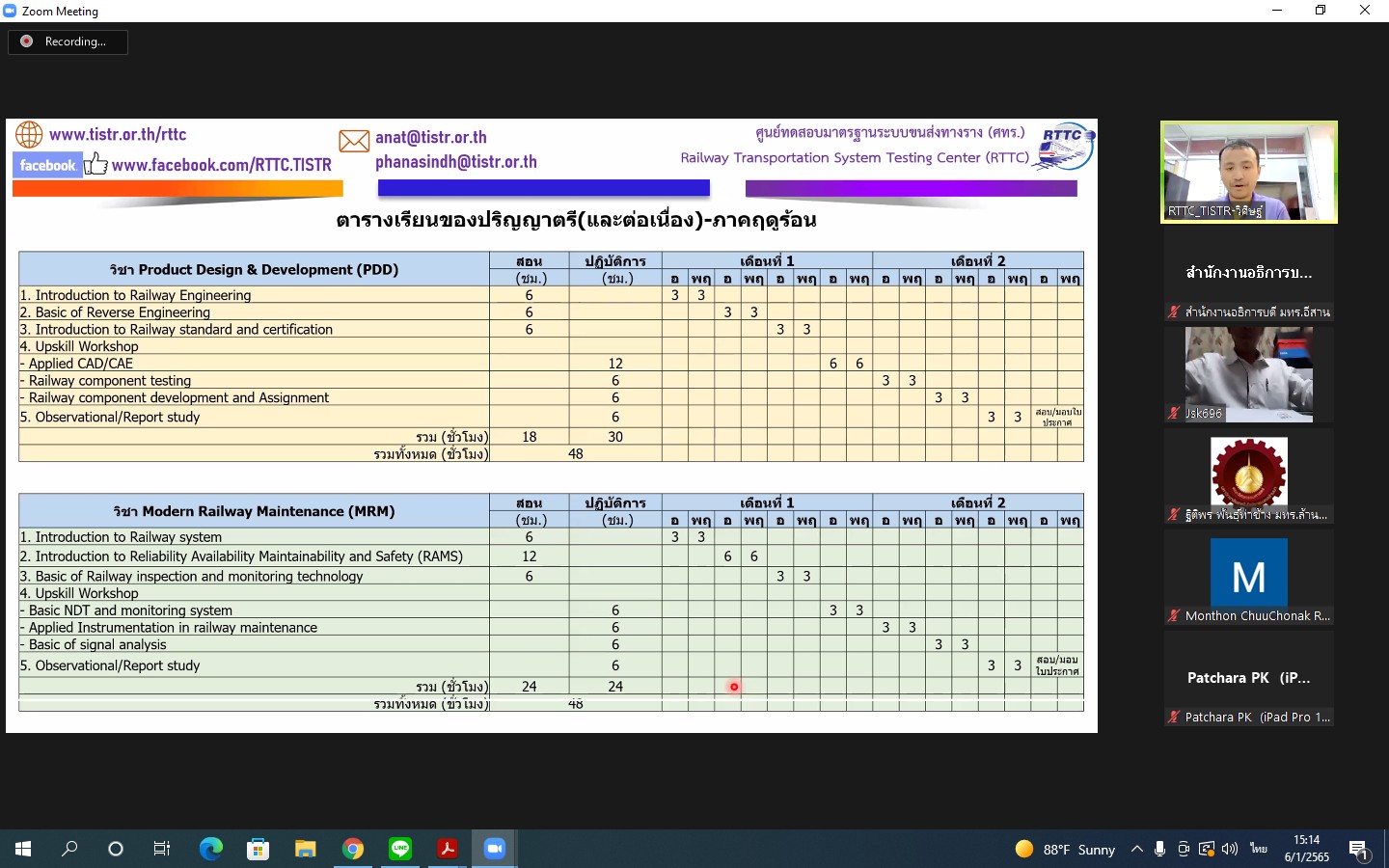1389x868 pixels.
Task: Click the microphone icon in the system tray
Action: 1159,849
